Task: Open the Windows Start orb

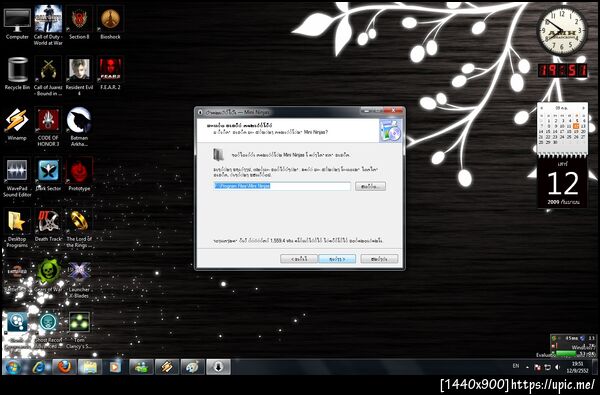Action: (13, 367)
